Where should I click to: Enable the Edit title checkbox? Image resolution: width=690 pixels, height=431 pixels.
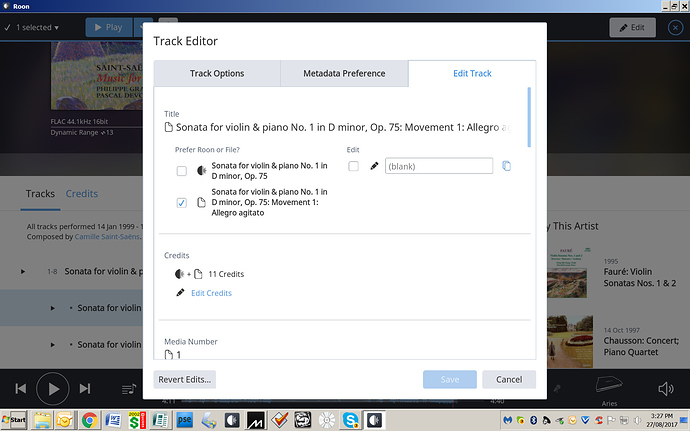coord(353,166)
